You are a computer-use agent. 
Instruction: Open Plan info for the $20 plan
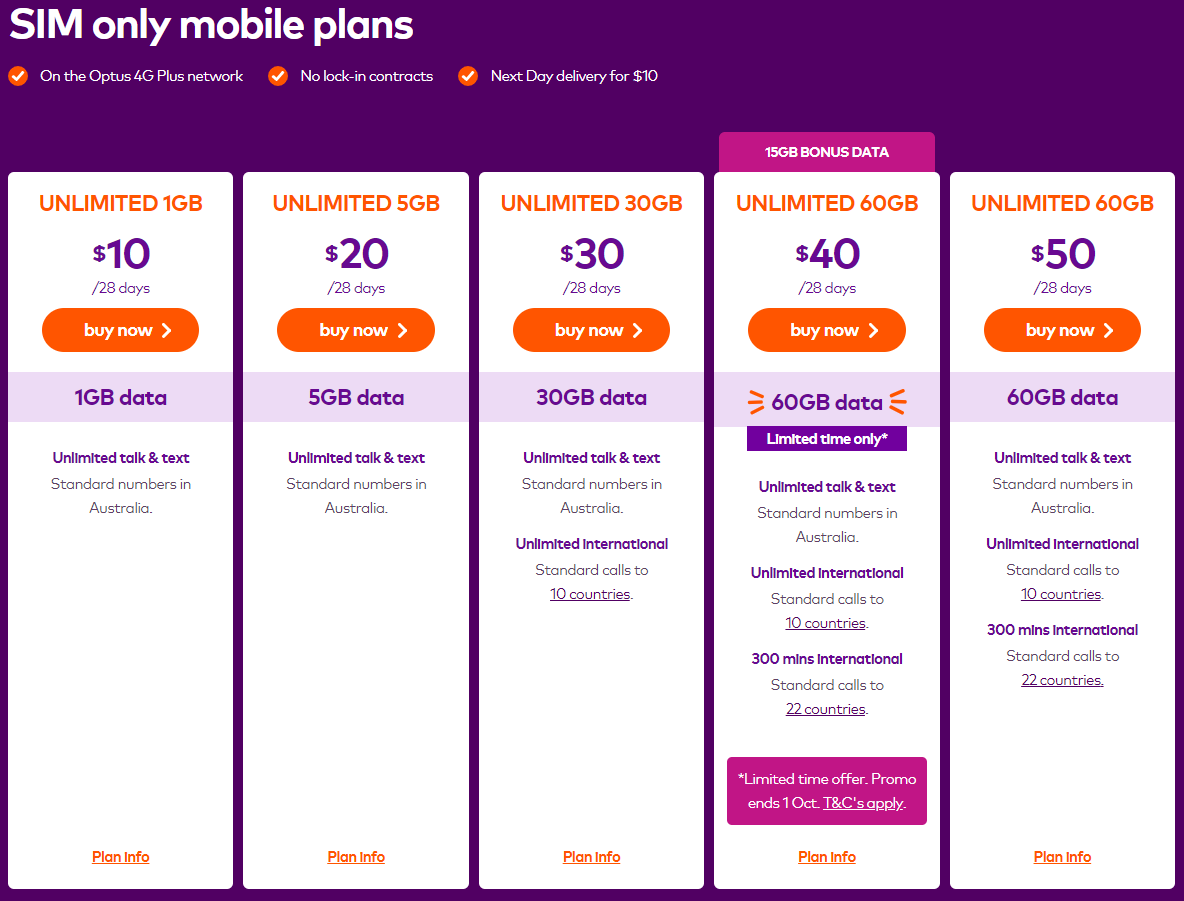coord(356,857)
